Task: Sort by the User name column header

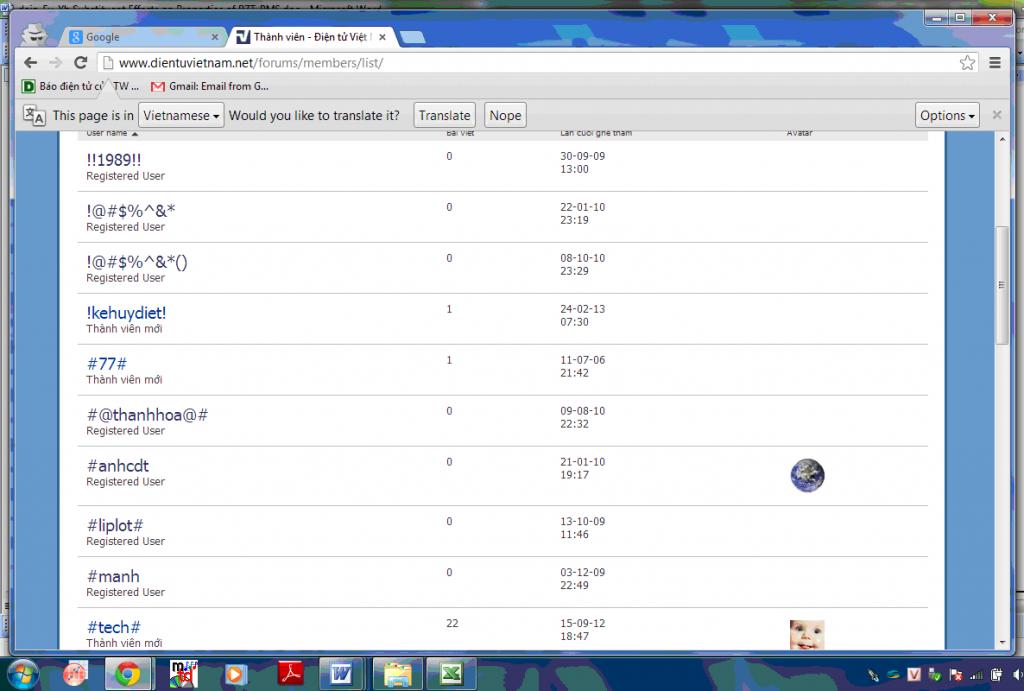Action: 112,133
